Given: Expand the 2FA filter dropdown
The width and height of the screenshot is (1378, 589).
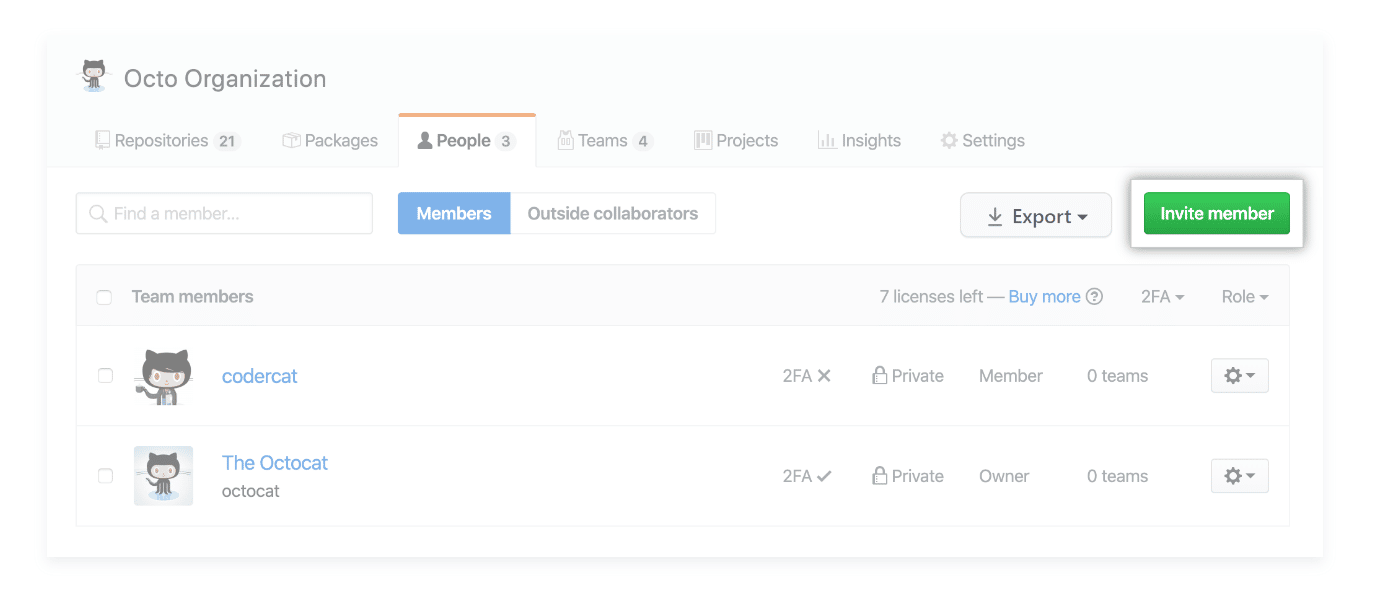Looking at the screenshot, I should pyautogui.click(x=1162, y=297).
